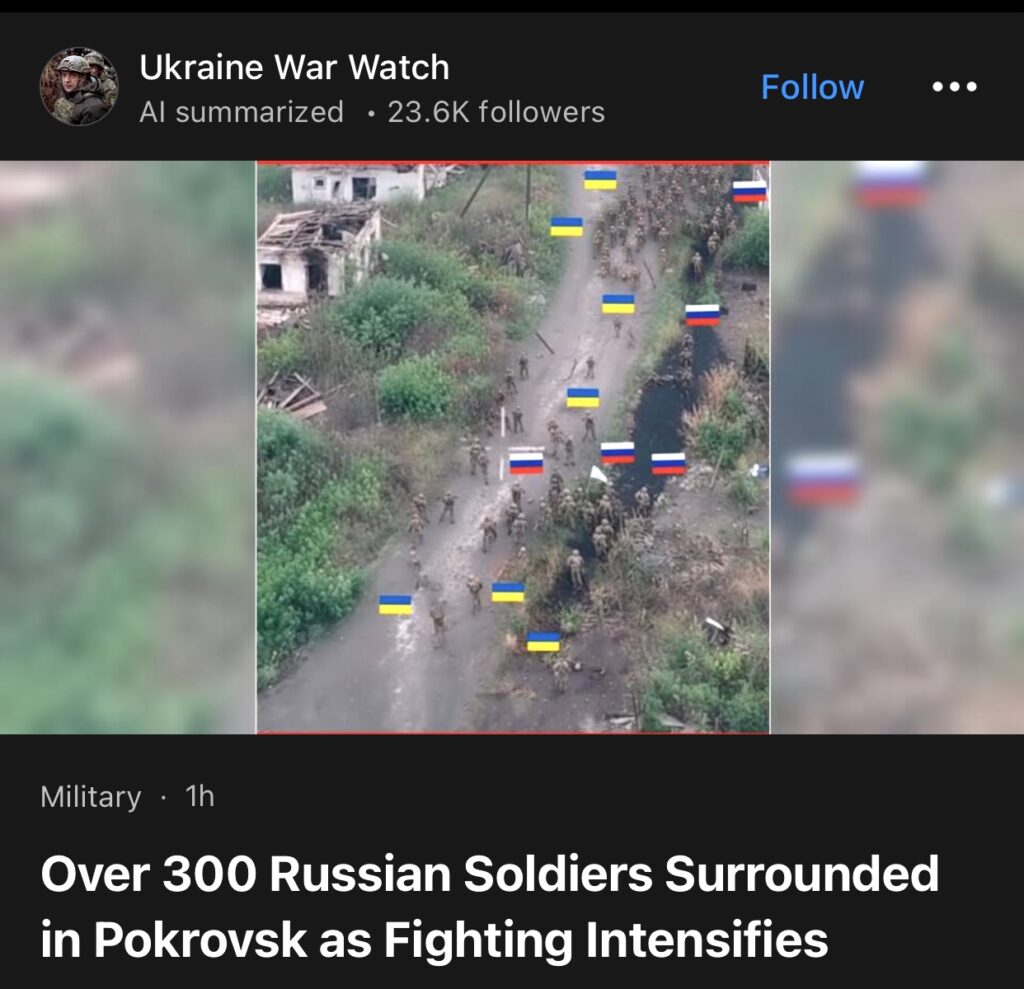The image size is (1024, 989).
Task: Select the Military category tag
Action: [x=90, y=796]
